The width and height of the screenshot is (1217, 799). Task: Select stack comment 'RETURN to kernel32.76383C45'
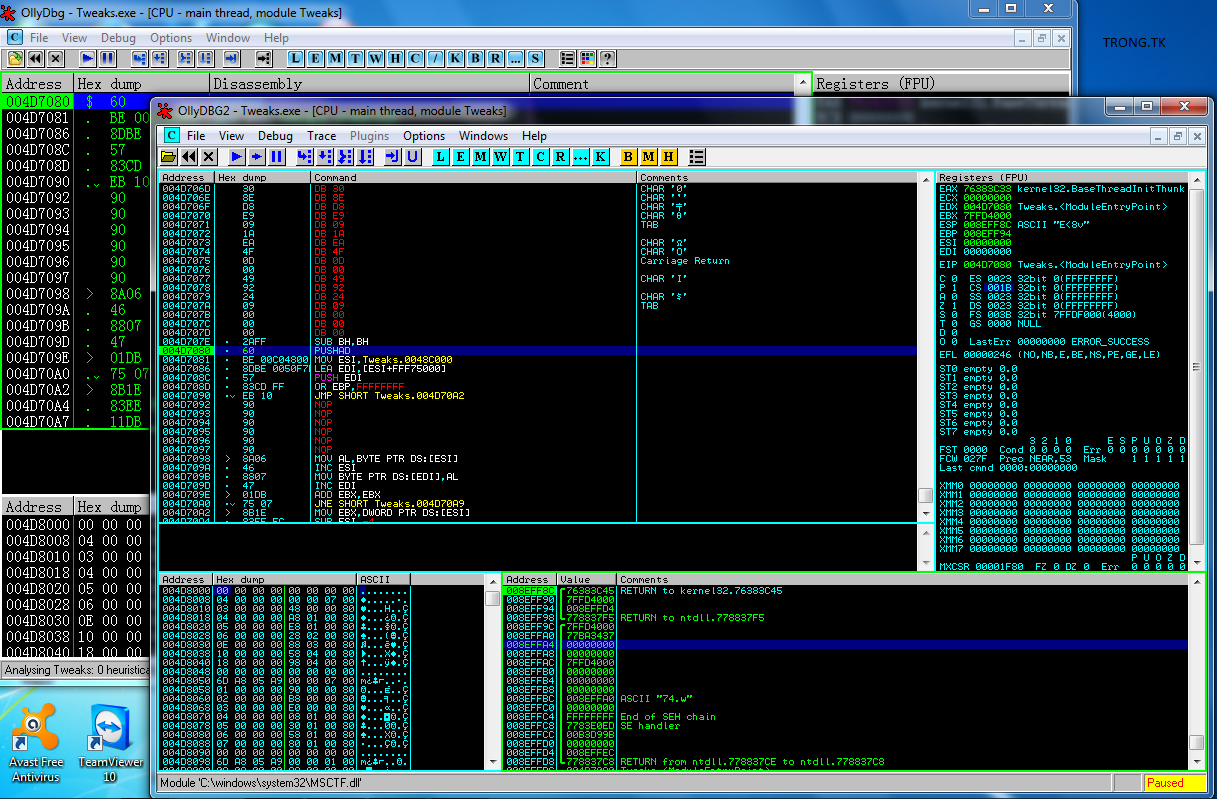[701, 591]
